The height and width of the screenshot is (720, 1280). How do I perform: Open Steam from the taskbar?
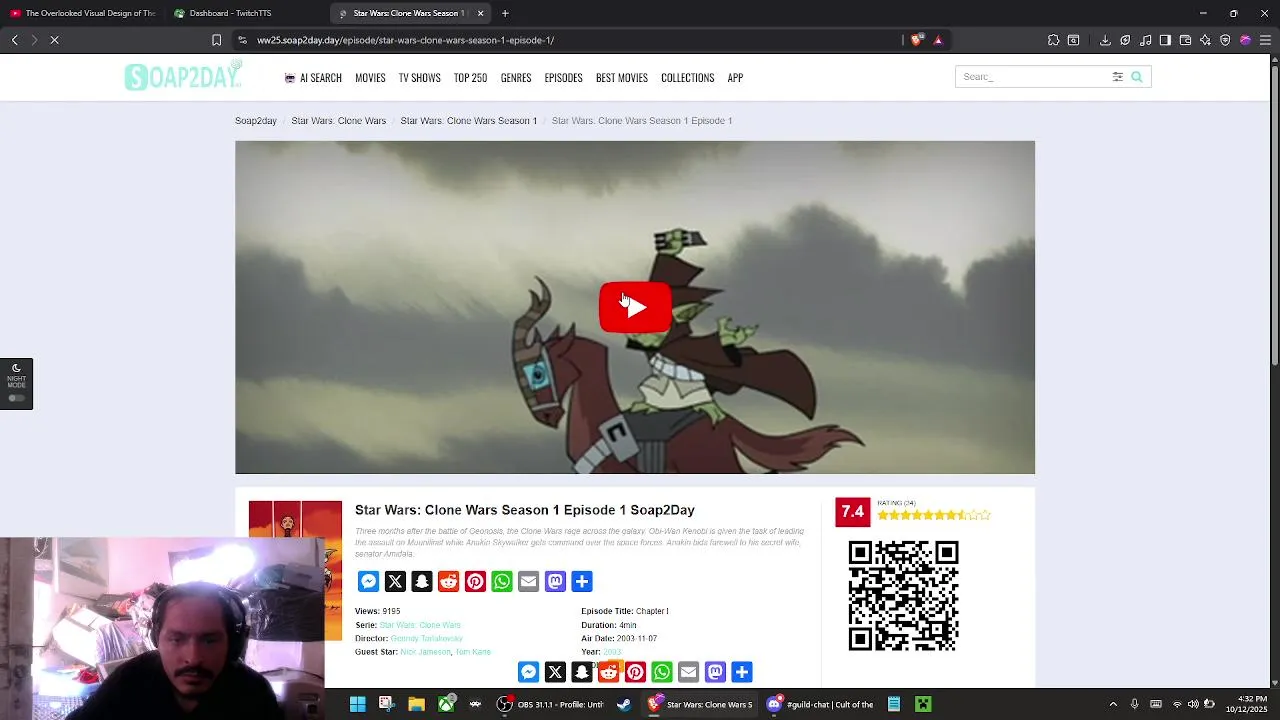pyautogui.click(x=624, y=704)
